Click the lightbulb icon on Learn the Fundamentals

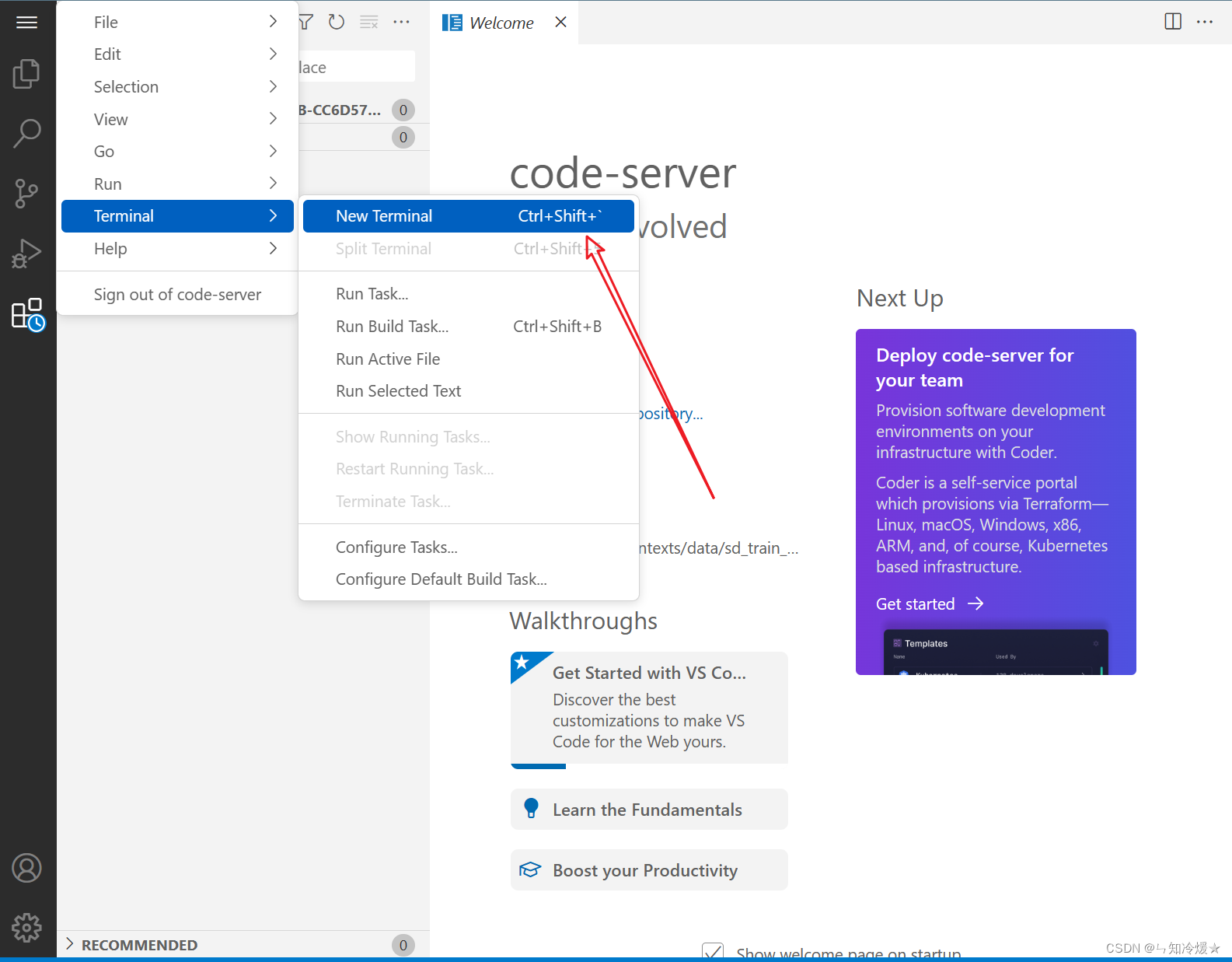click(531, 809)
